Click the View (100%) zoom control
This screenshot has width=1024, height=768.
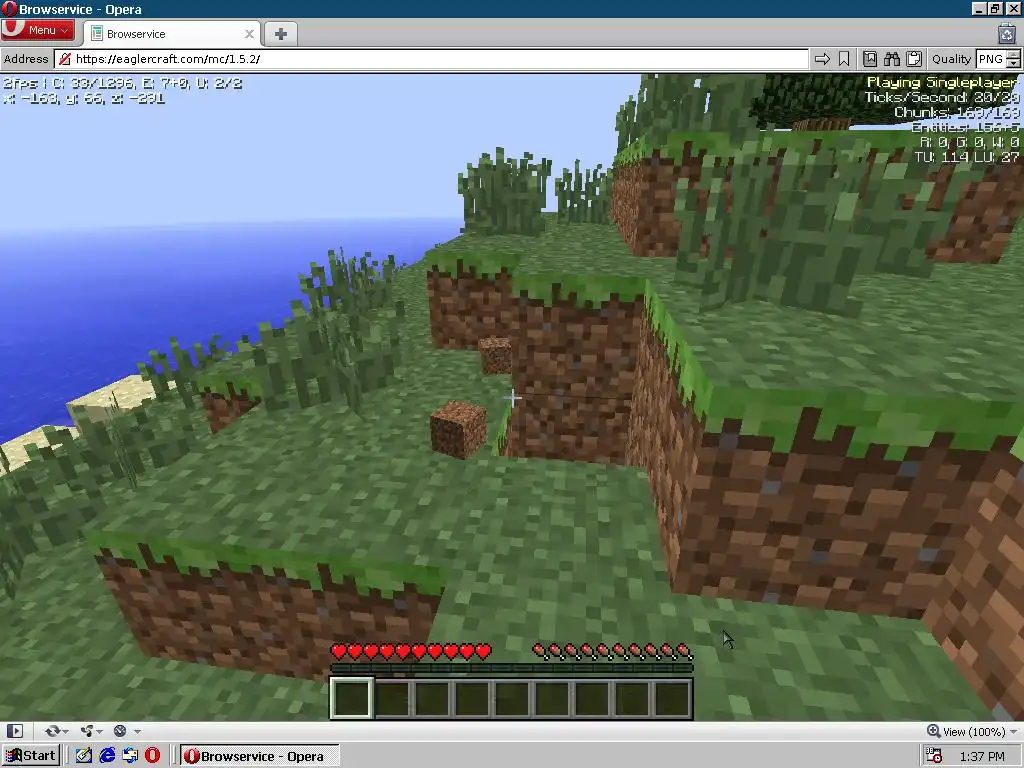[x=967, y=731]
